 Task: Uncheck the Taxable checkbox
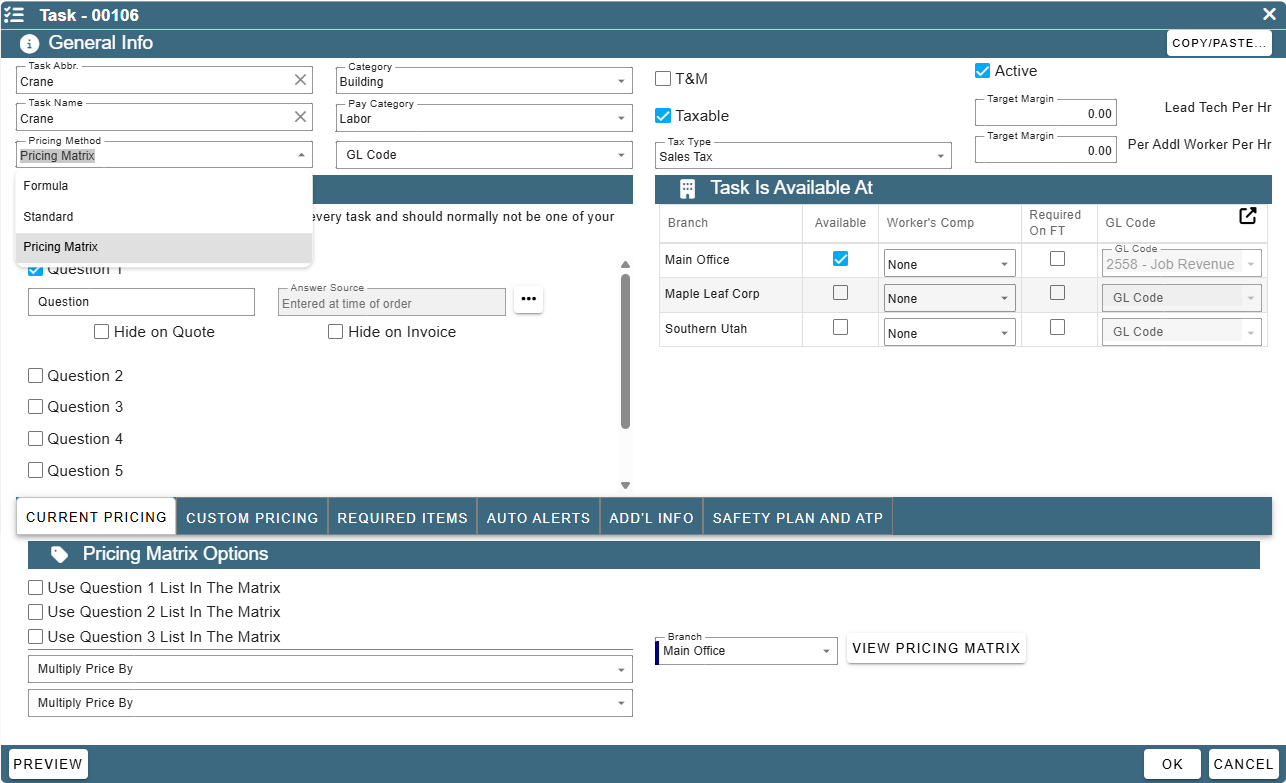pos(663,116)
